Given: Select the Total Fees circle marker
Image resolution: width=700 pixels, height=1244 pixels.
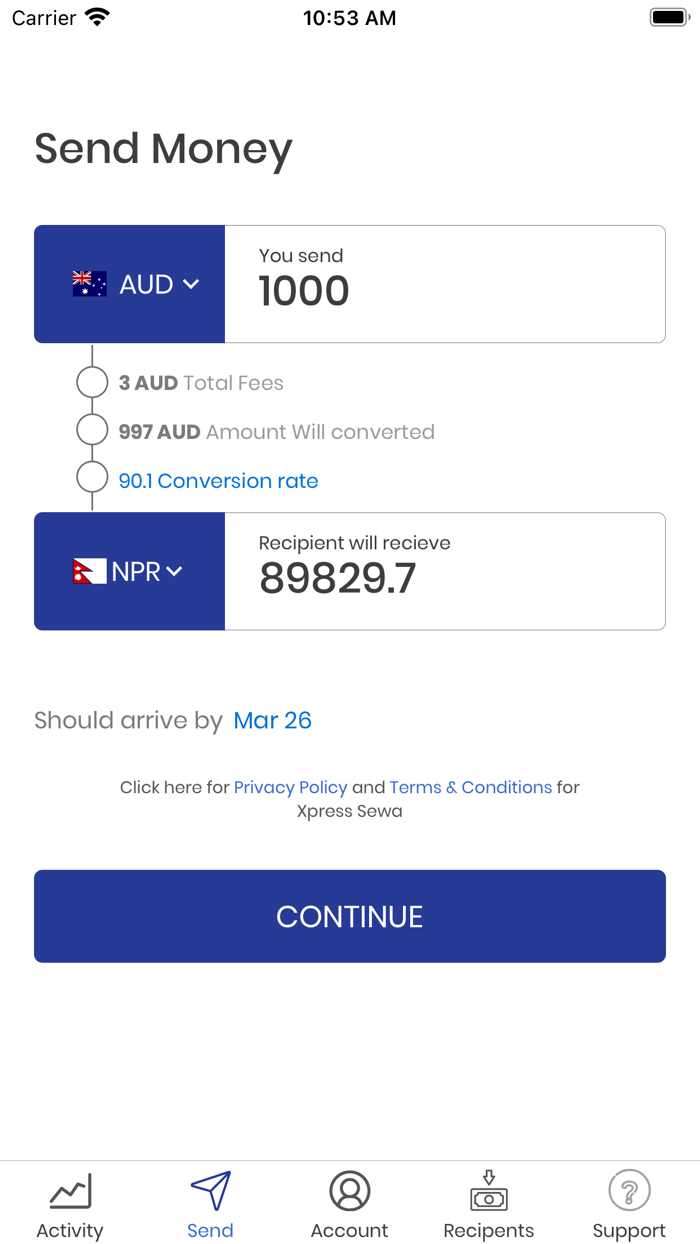Looking at the screenshot, I should 92,383.
